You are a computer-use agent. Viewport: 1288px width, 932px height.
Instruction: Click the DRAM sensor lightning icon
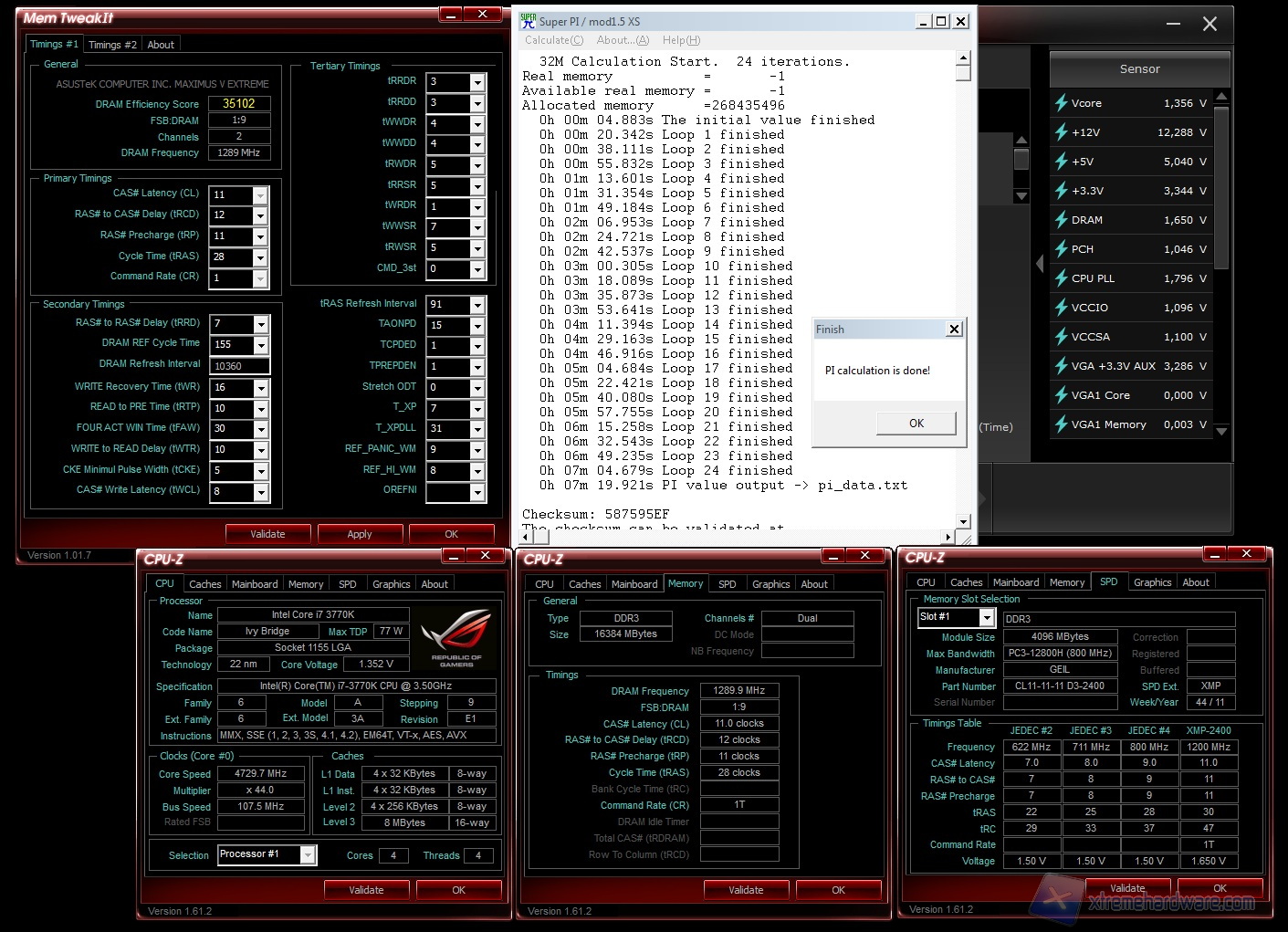1061,220
